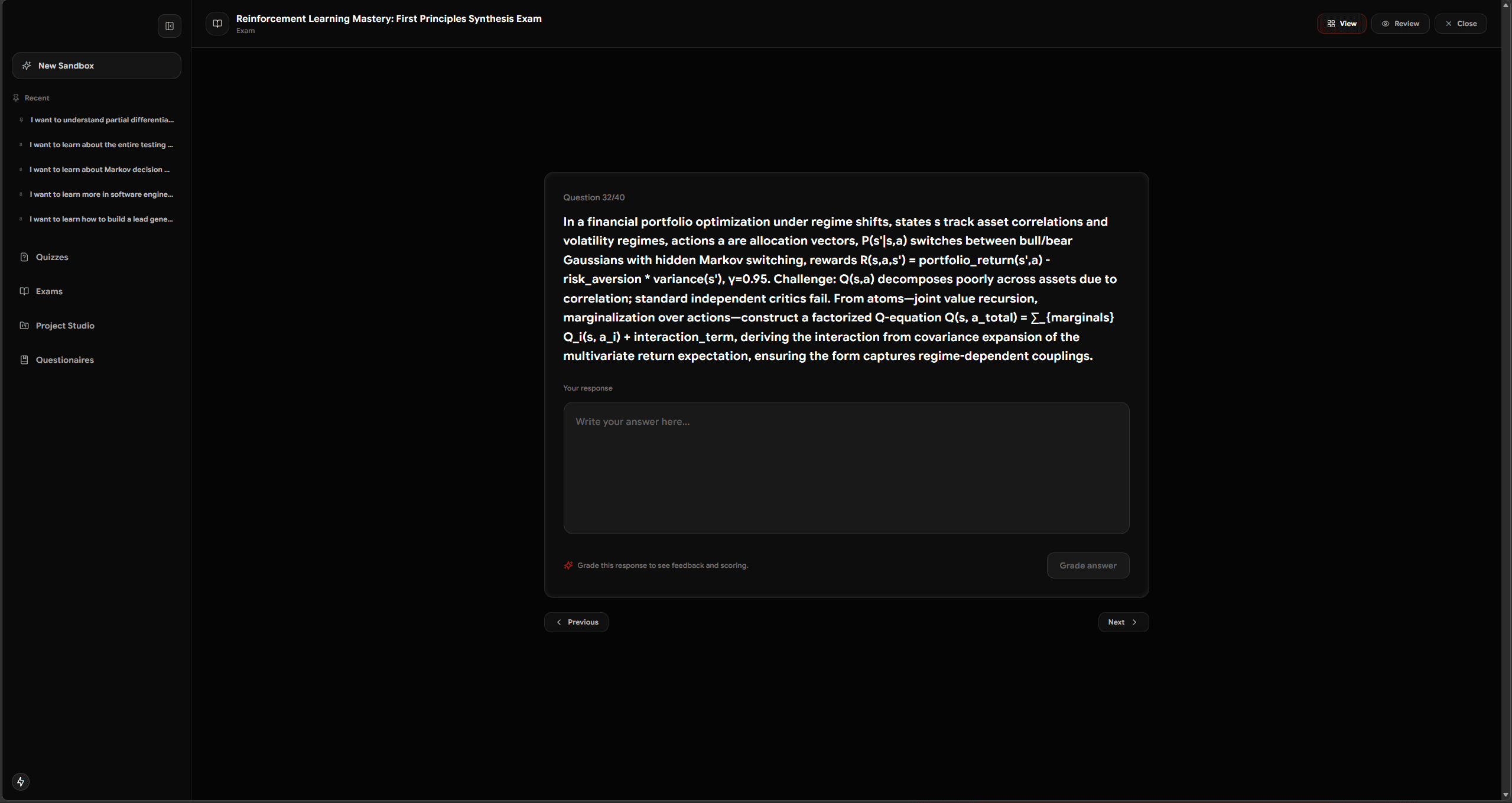1512x803 pixels.
Task: Open recent chat about Markov decision processes
Action: (100, 170)
